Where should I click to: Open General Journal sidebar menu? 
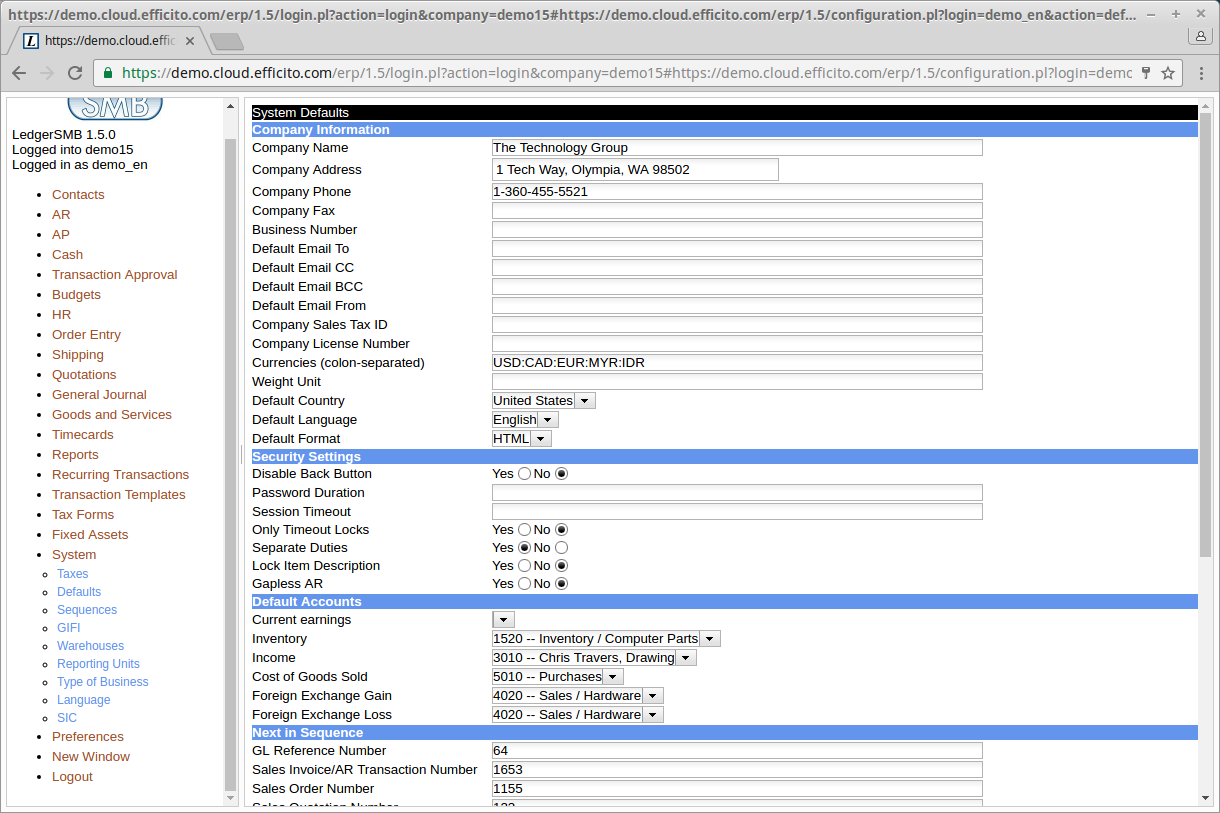click(x=99, y=395)
